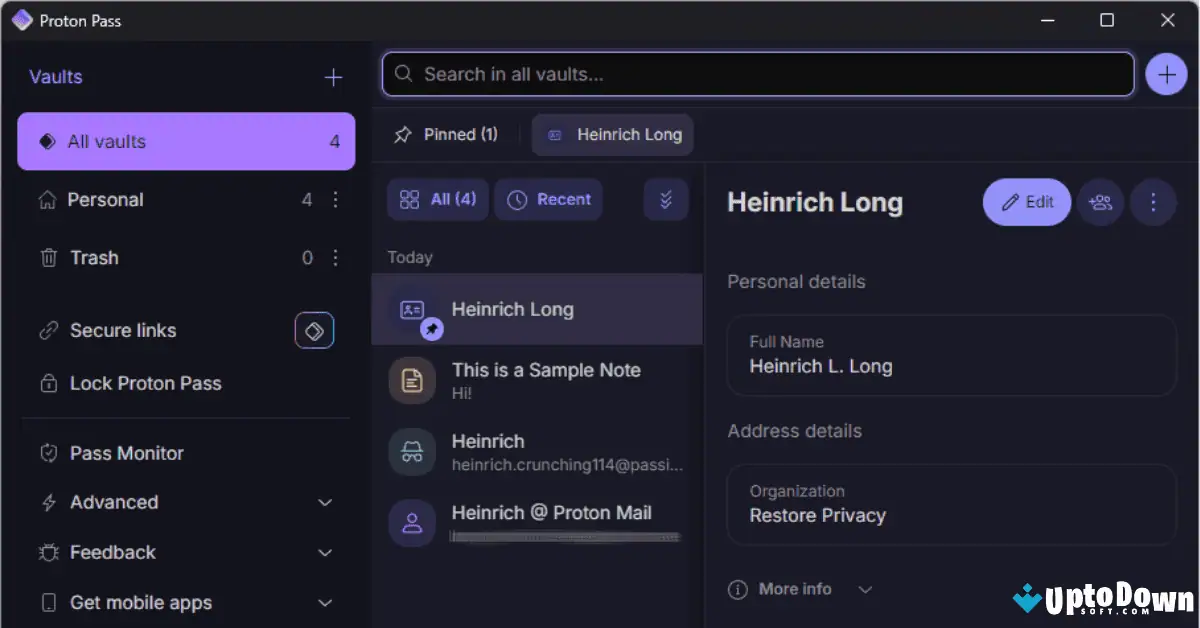
Task: Click the info icon next to More info
Action: (737, 589)
